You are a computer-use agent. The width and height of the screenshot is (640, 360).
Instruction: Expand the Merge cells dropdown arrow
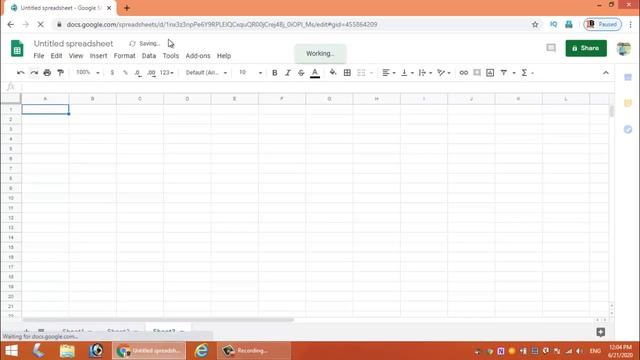click(371, 73)
